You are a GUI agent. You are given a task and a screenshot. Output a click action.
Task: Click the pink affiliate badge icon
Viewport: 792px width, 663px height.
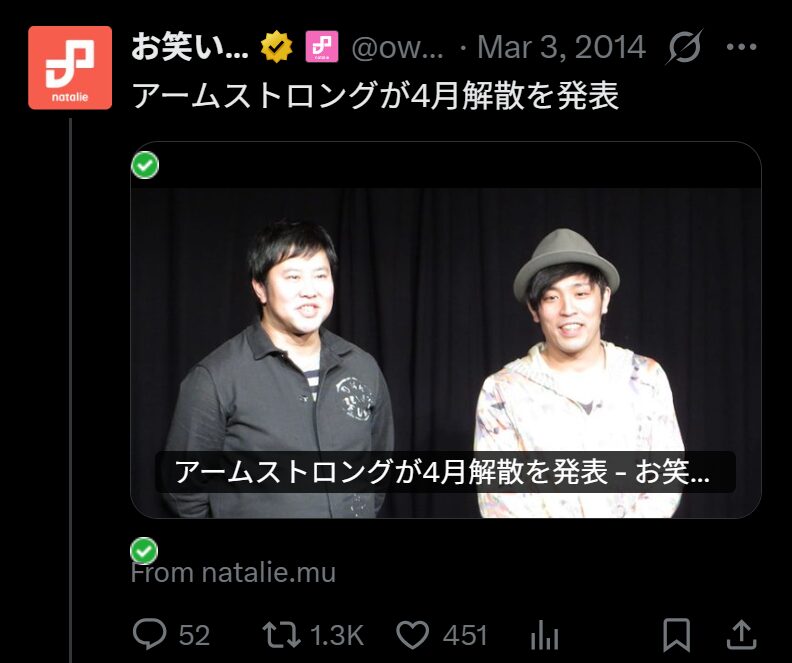coord(322,47)
